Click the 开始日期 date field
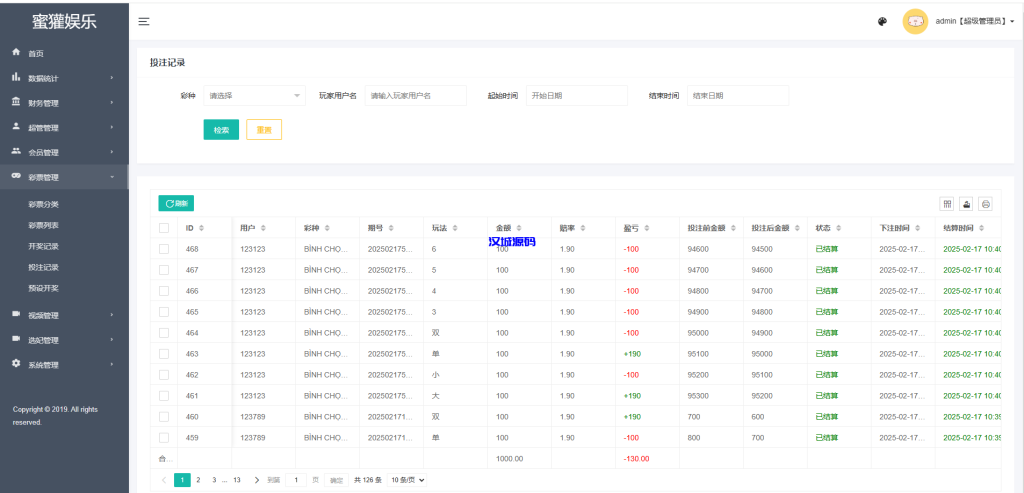This screenshot has width=1024, height=493. (577, 95)
